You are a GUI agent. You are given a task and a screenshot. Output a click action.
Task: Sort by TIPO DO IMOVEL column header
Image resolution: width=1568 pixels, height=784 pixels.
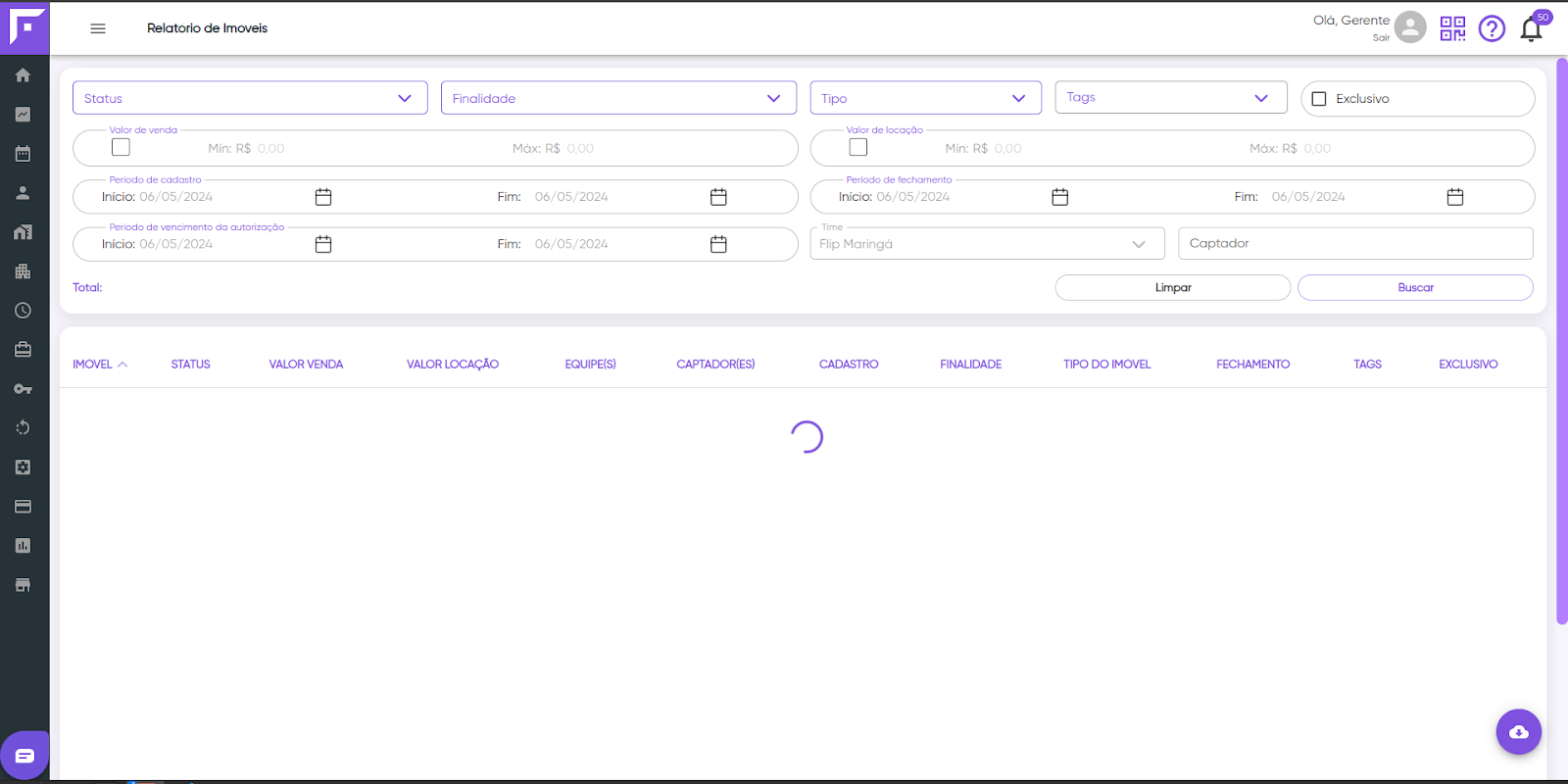[x=1106, y=365]
